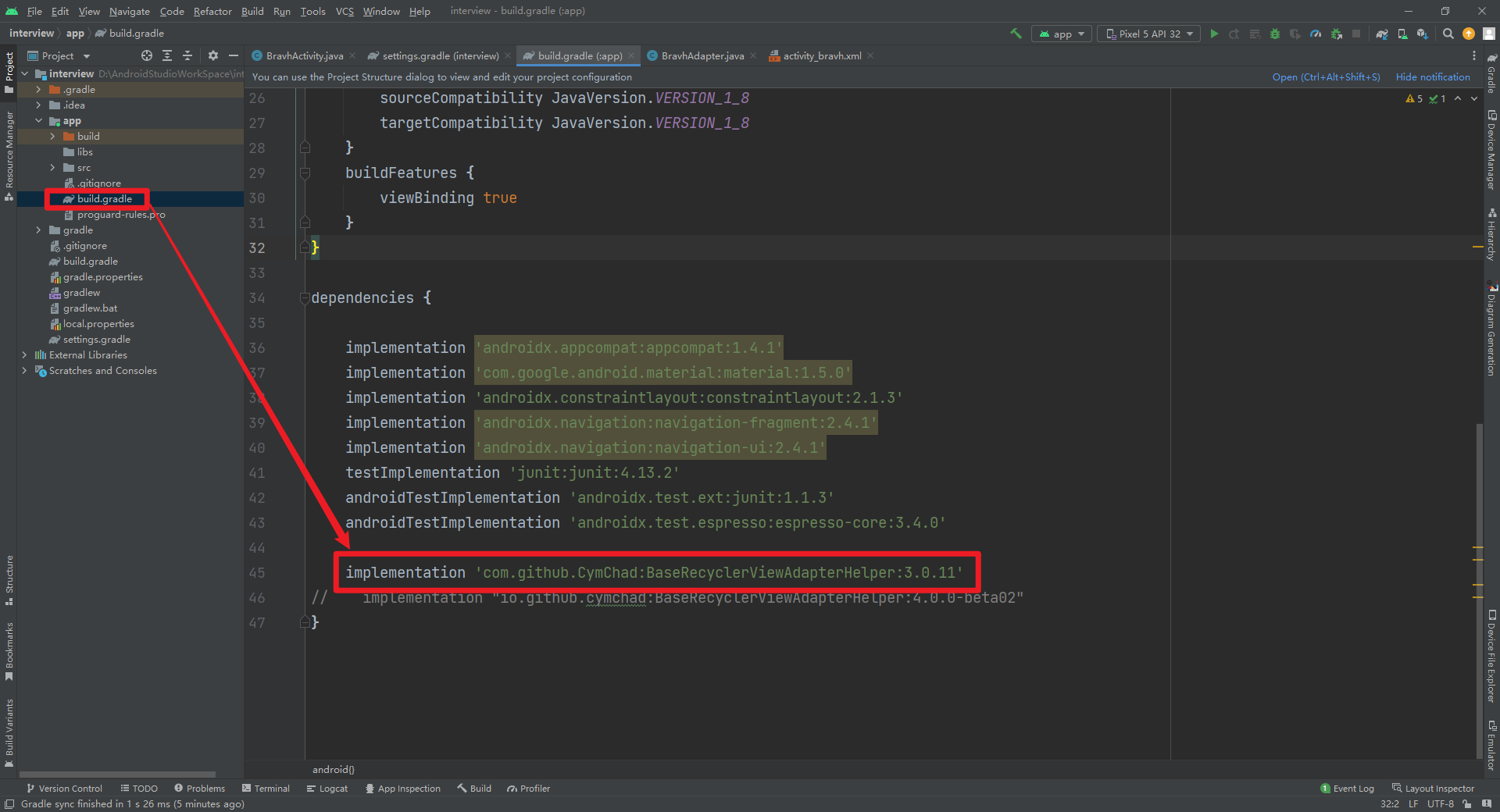Click Select Opened File crosshair icon
1500x812 pixels.
pos(147,55)
